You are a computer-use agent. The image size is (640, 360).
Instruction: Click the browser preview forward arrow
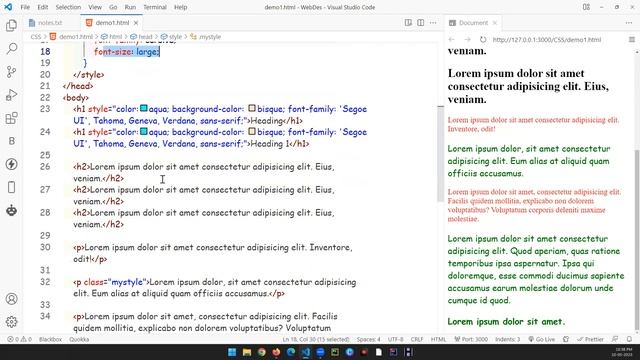(467, 40)
